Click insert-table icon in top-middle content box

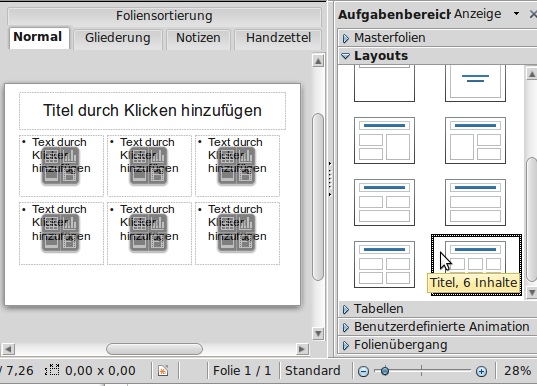139,157
